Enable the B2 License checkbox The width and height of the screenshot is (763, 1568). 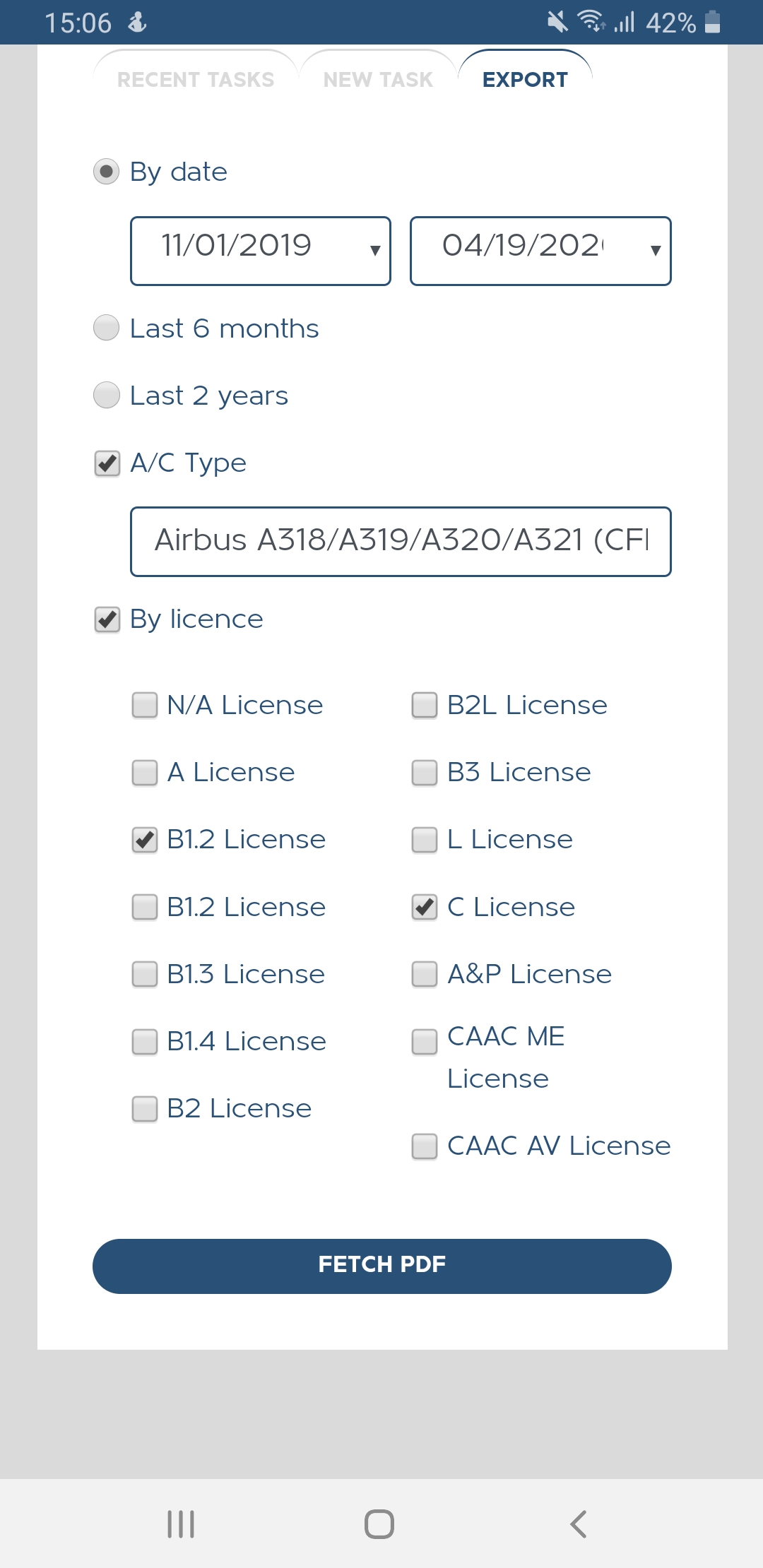pyautogui.click(x=145, y=1108)
